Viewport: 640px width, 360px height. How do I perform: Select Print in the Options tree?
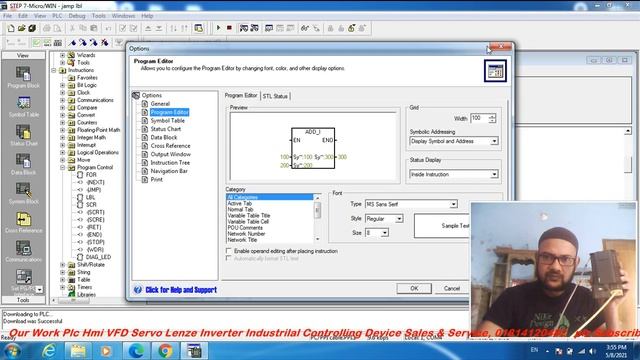pyautogui.click(x=156, y=180)
